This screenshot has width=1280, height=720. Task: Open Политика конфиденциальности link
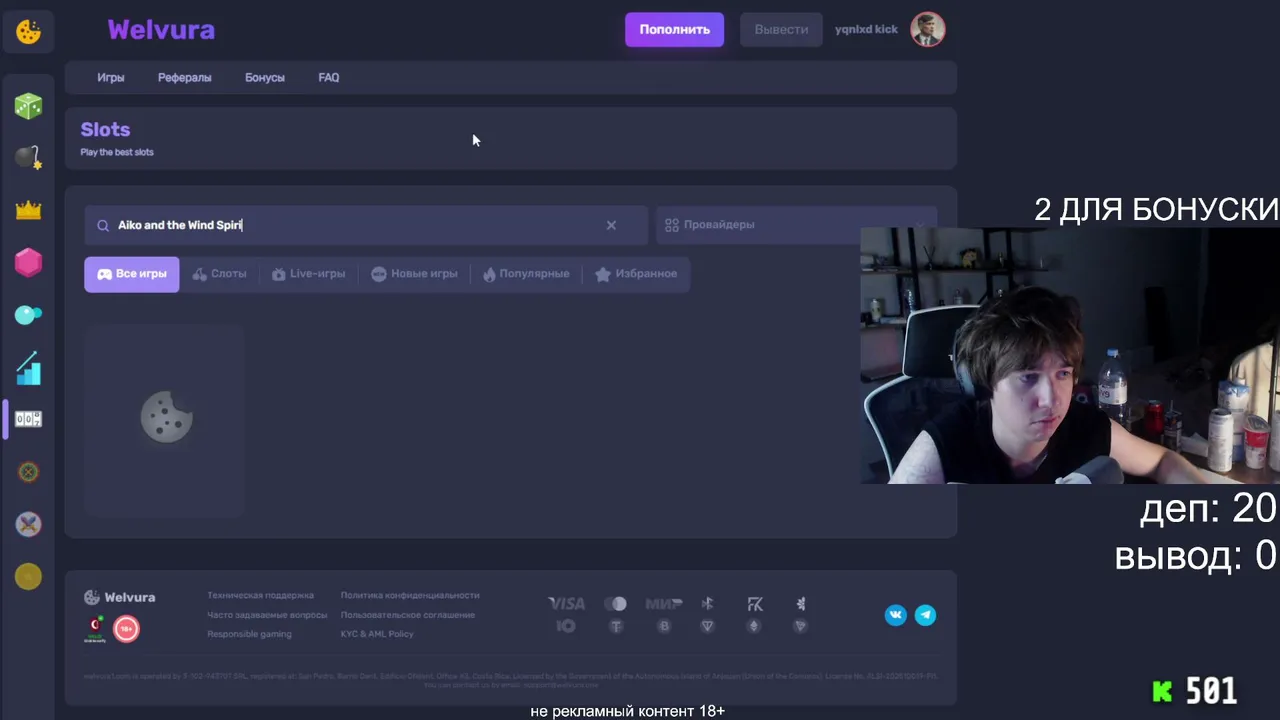pyautogui.click(x=410, y=596)
